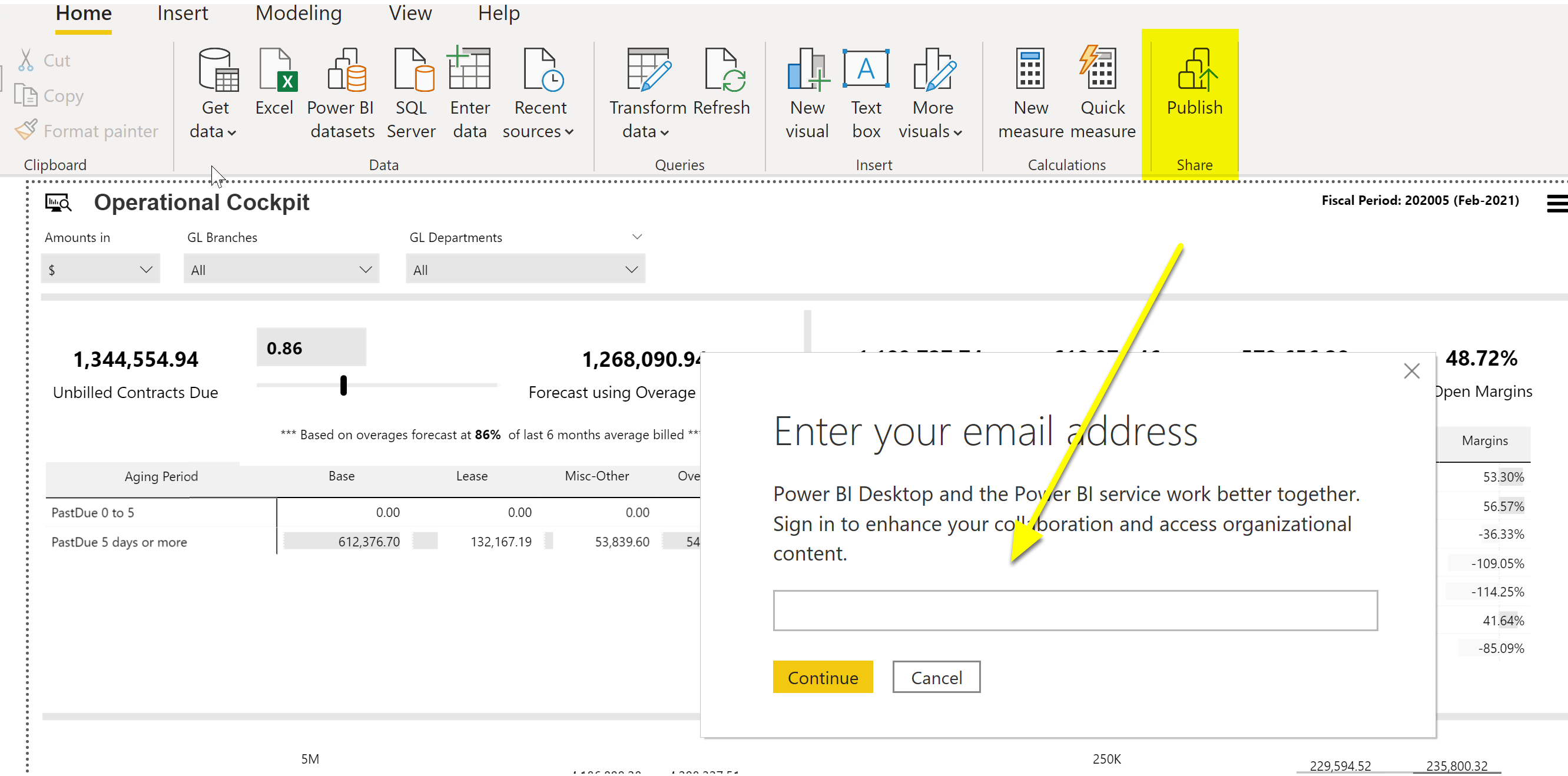
Task: Click the -109.05% margin value
Action: [1497, 564]
